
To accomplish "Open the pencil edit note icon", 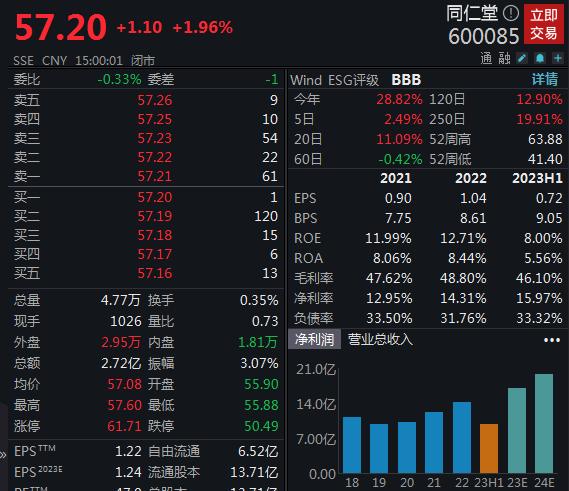I will point(523,58).
